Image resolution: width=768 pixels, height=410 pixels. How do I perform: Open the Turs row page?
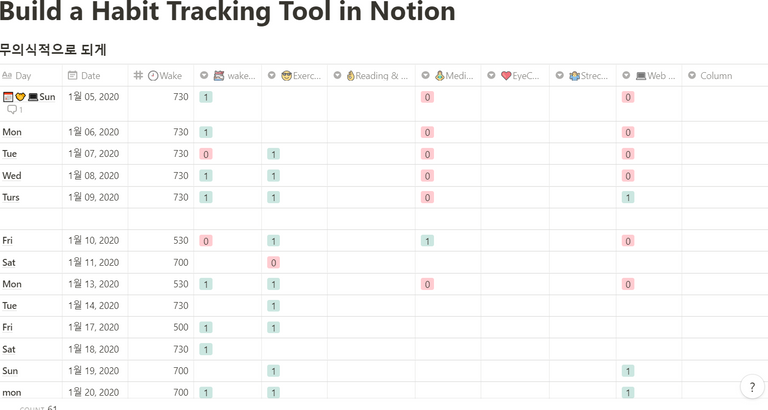[x=11, y=197]
